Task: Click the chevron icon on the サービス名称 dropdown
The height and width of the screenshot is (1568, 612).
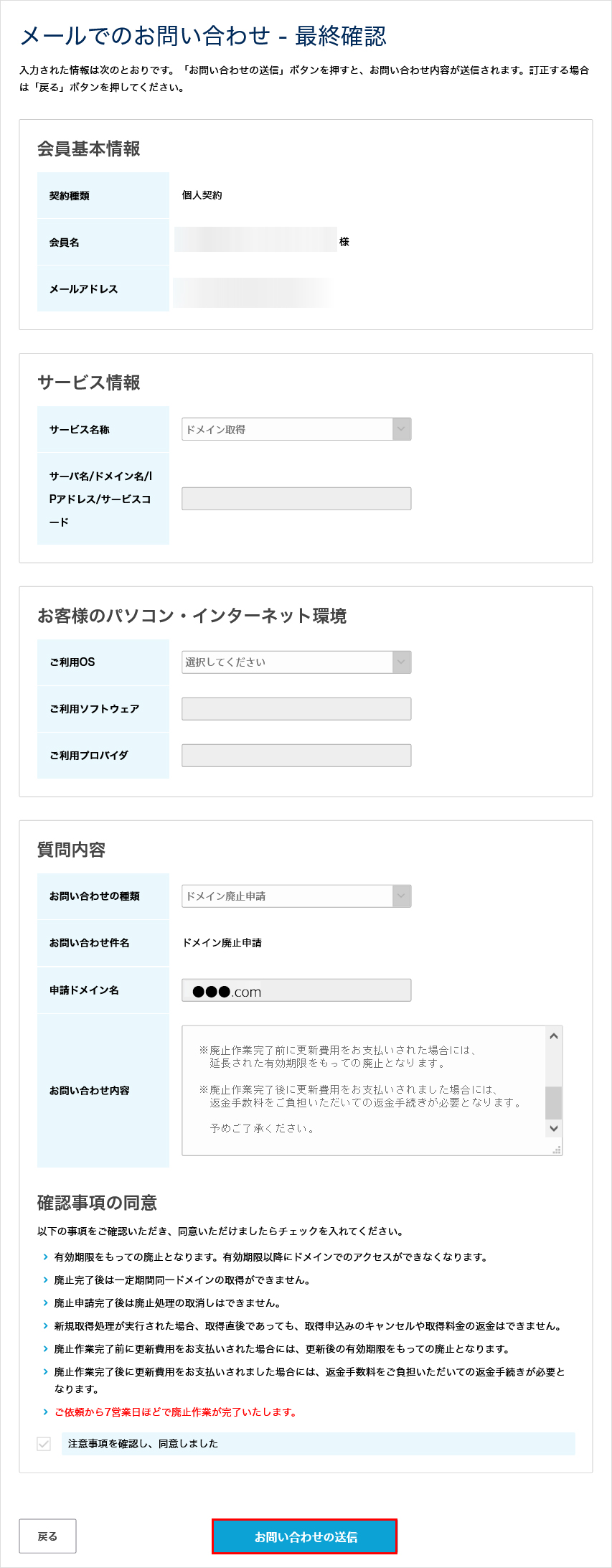Action: pos(402,428)
